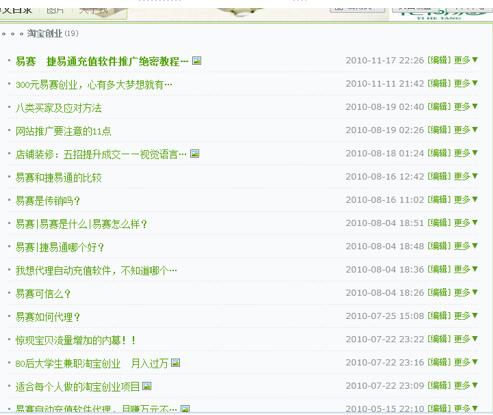Expand 更多 menu for 易赛和捷易通的比较
The height and width of the screenshot is (415, 493).
466,176
